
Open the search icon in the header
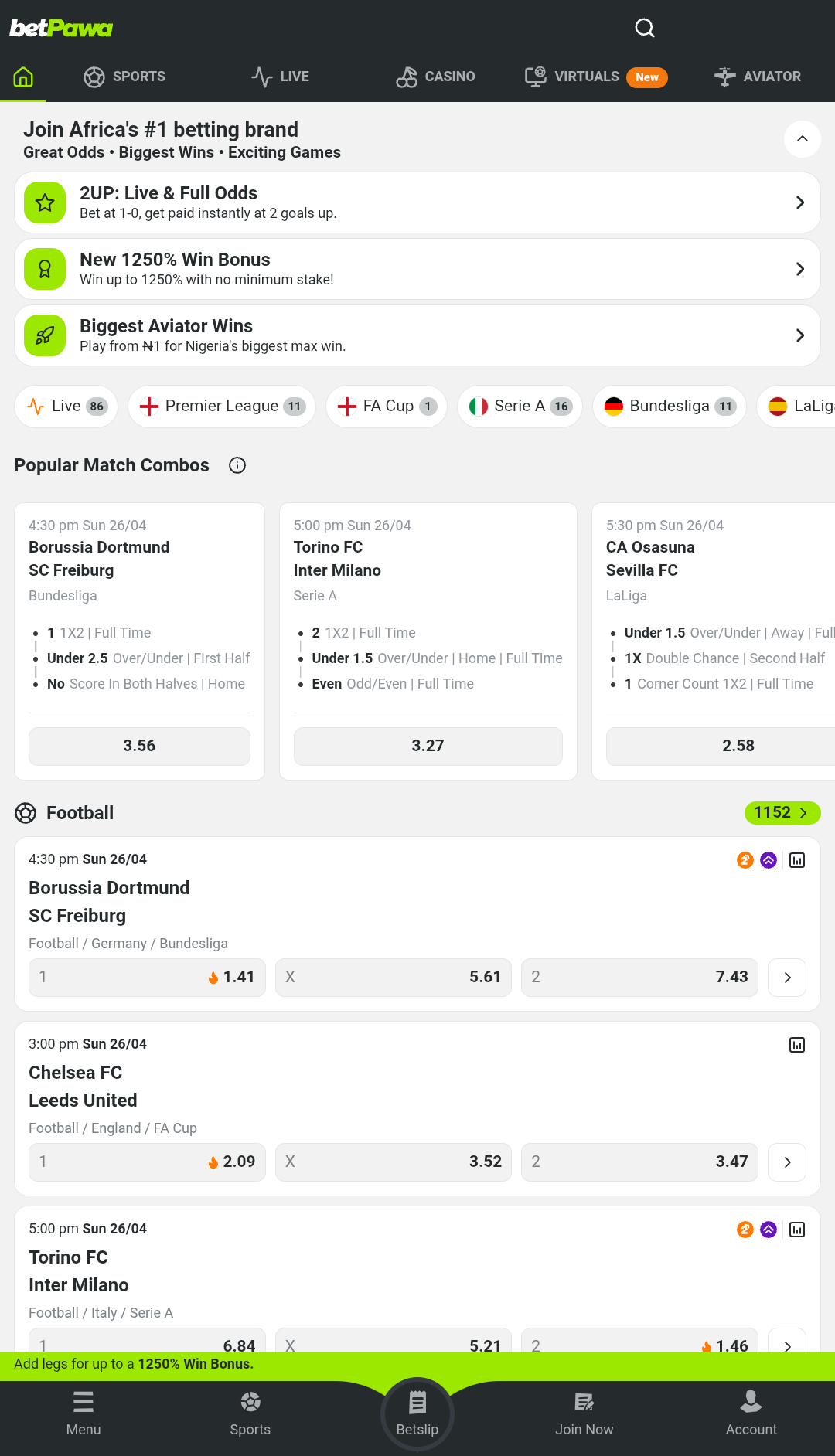point(644,28)
